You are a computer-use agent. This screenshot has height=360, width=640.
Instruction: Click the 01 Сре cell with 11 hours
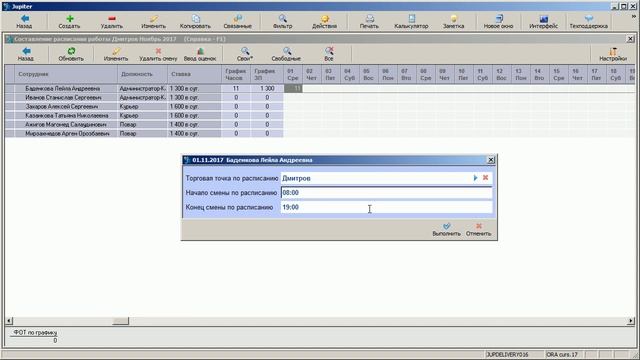tap(293, 89)
